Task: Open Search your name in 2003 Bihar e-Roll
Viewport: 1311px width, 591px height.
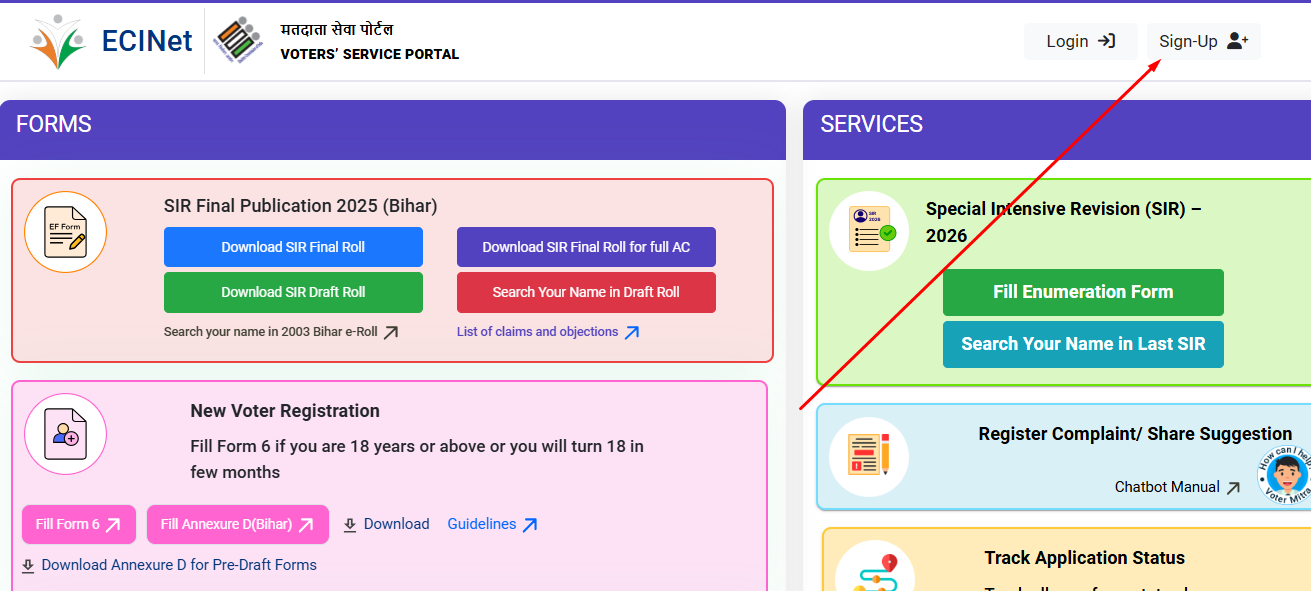Action: pos(281,332)
